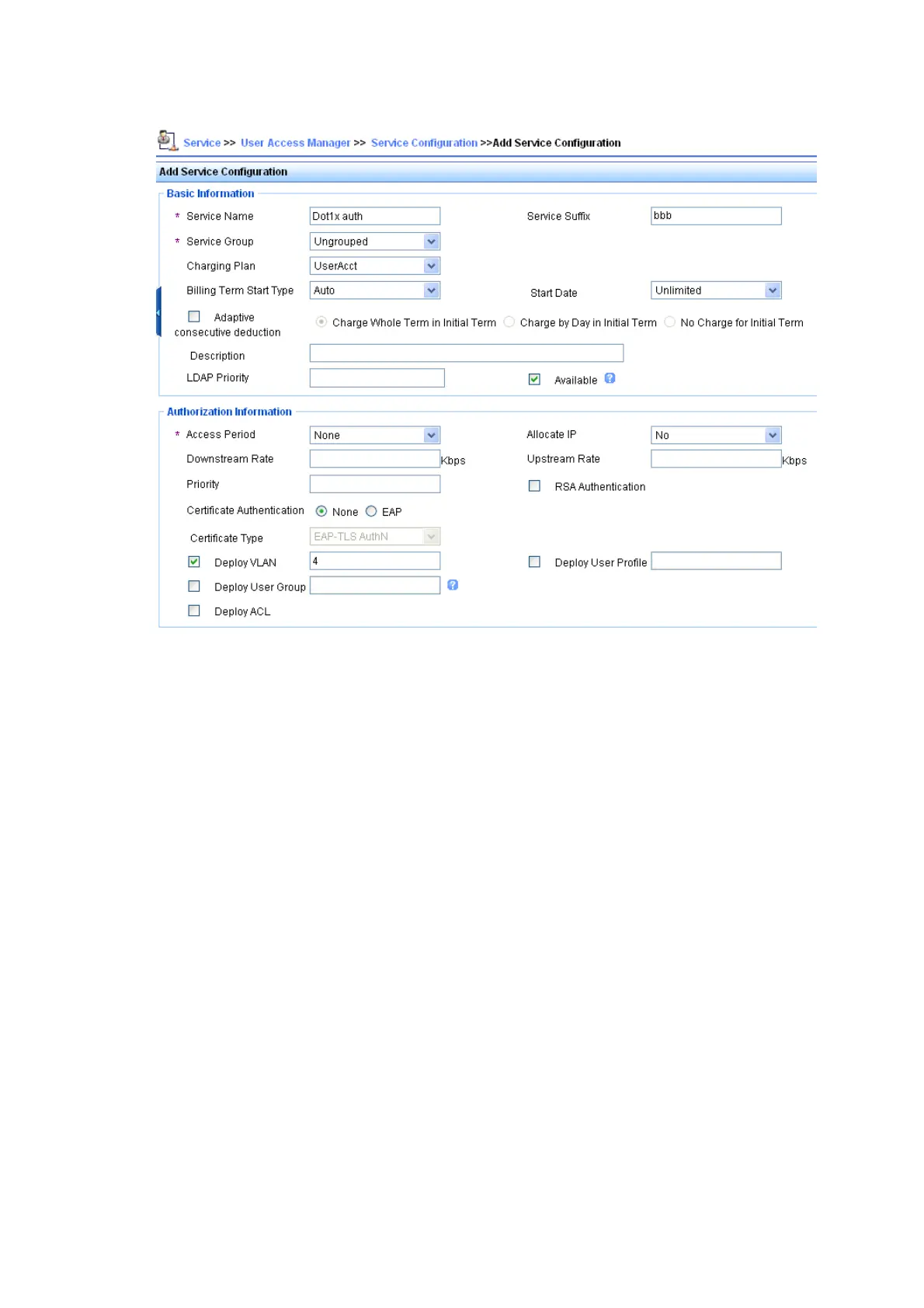Select No Charge for Initial Term
Screen dimensions: 924x1308
point(669,322)
